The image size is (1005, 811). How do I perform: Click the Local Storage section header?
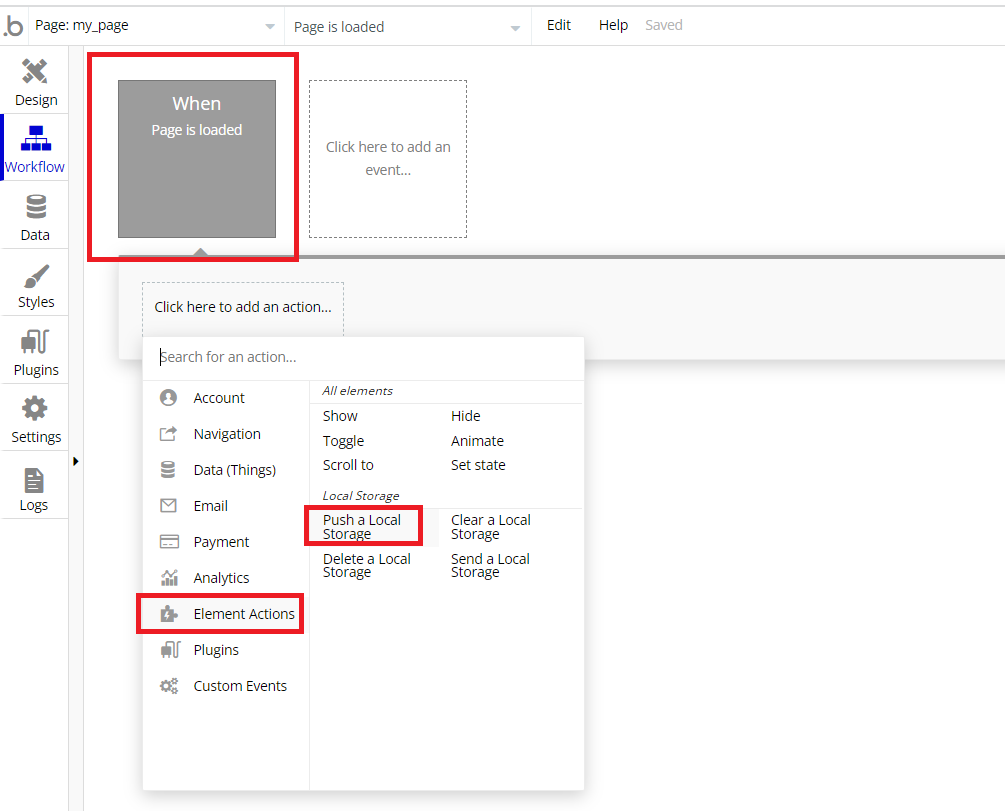pos(361,496)
